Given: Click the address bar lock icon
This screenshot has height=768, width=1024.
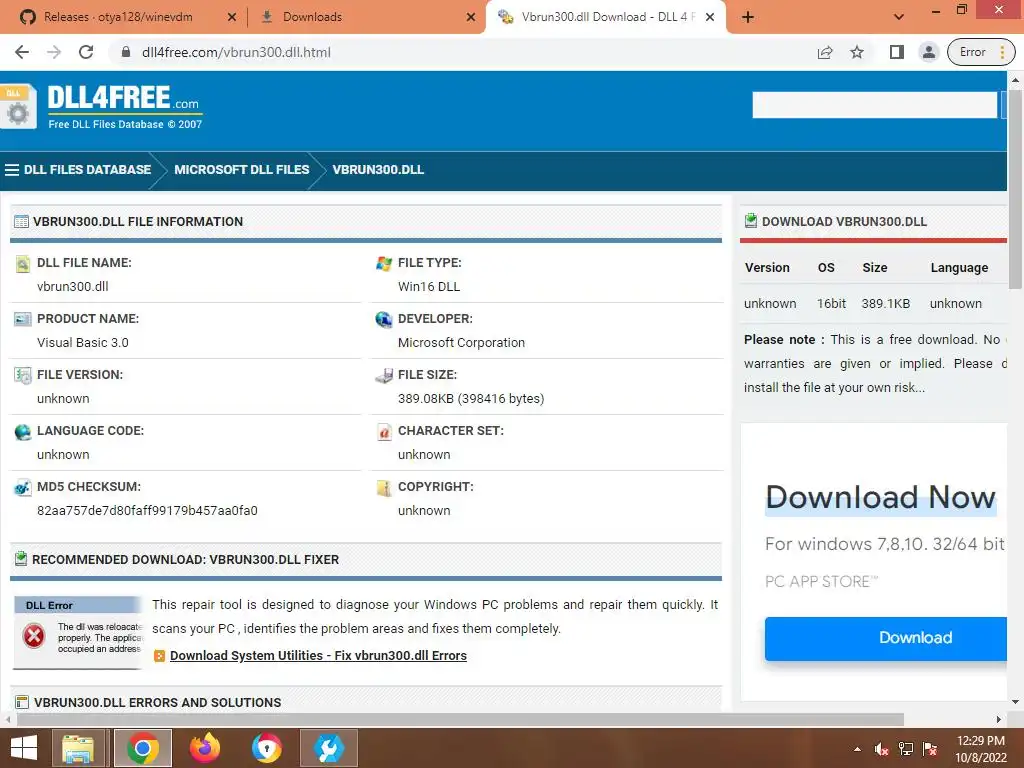Looking at the screenshot, I should (125, 52).
